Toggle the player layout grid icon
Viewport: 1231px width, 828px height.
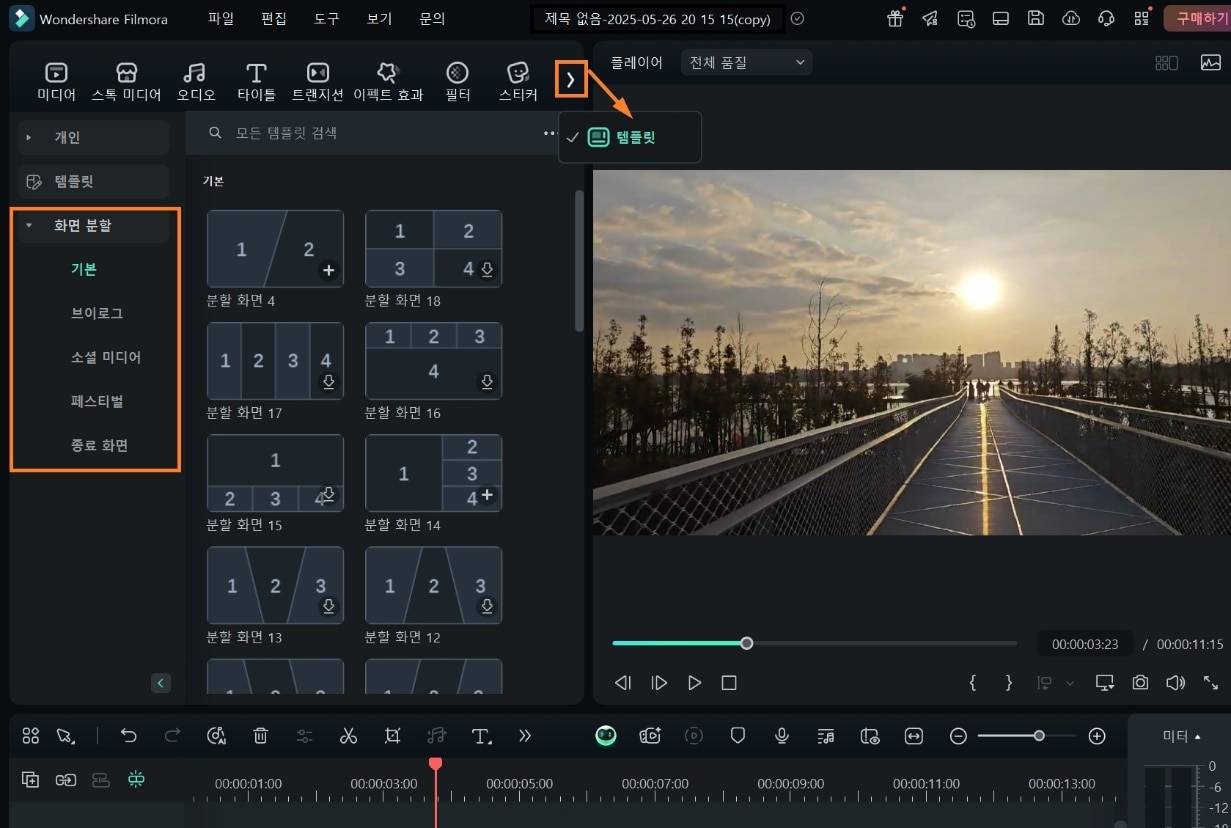click(1166, 62)
